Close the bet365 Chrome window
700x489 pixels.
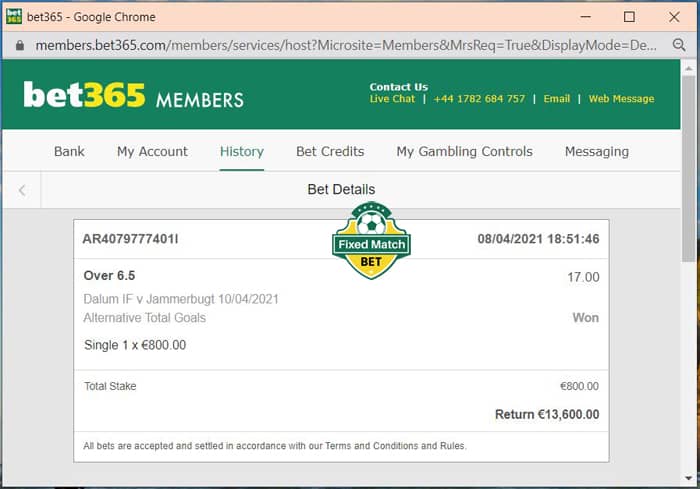(x=674, y=17)
